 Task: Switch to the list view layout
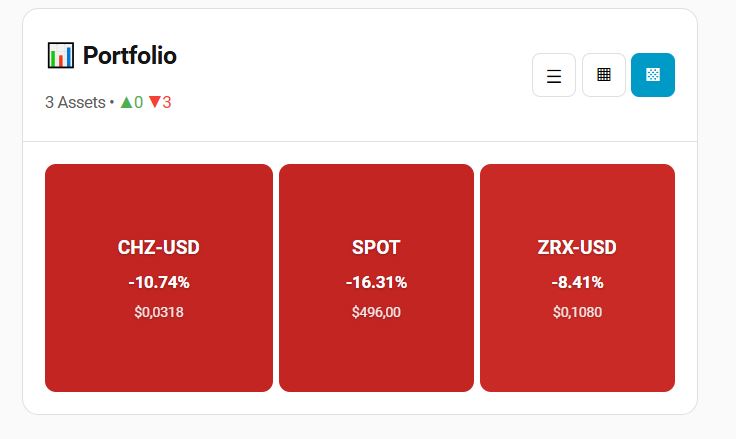(554, 75)
